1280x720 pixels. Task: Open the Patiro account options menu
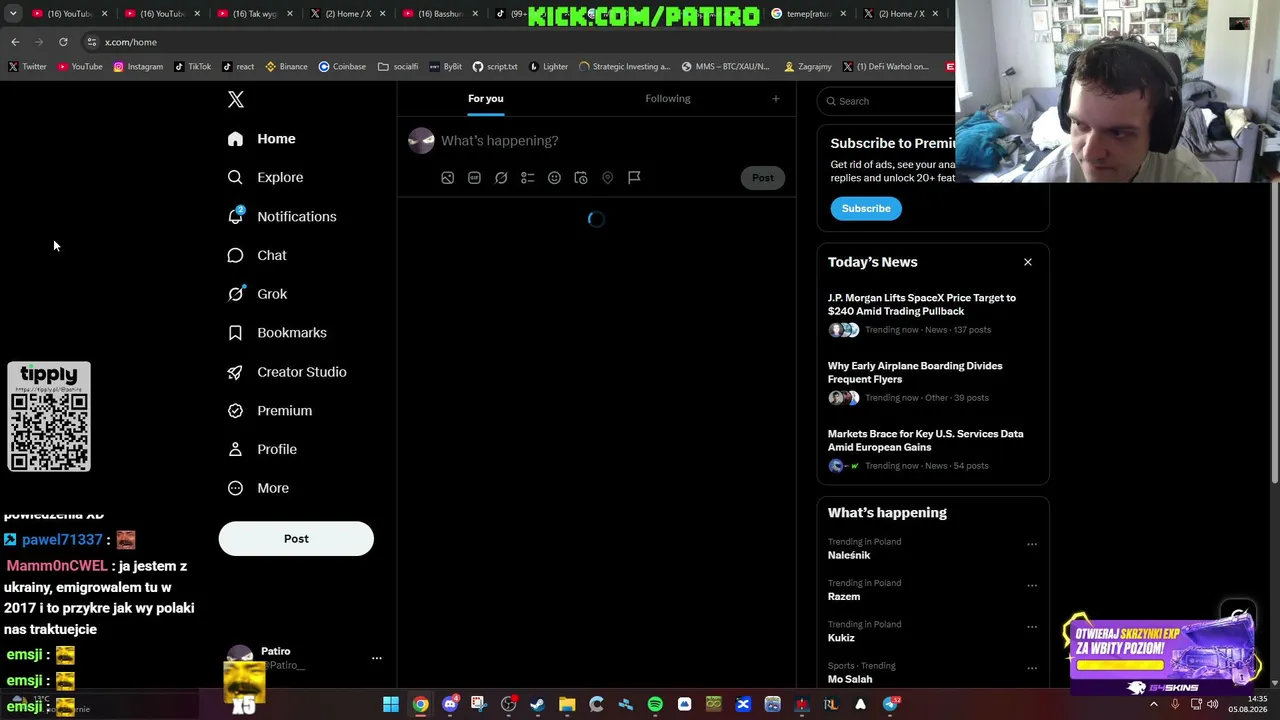coord(377,658)
